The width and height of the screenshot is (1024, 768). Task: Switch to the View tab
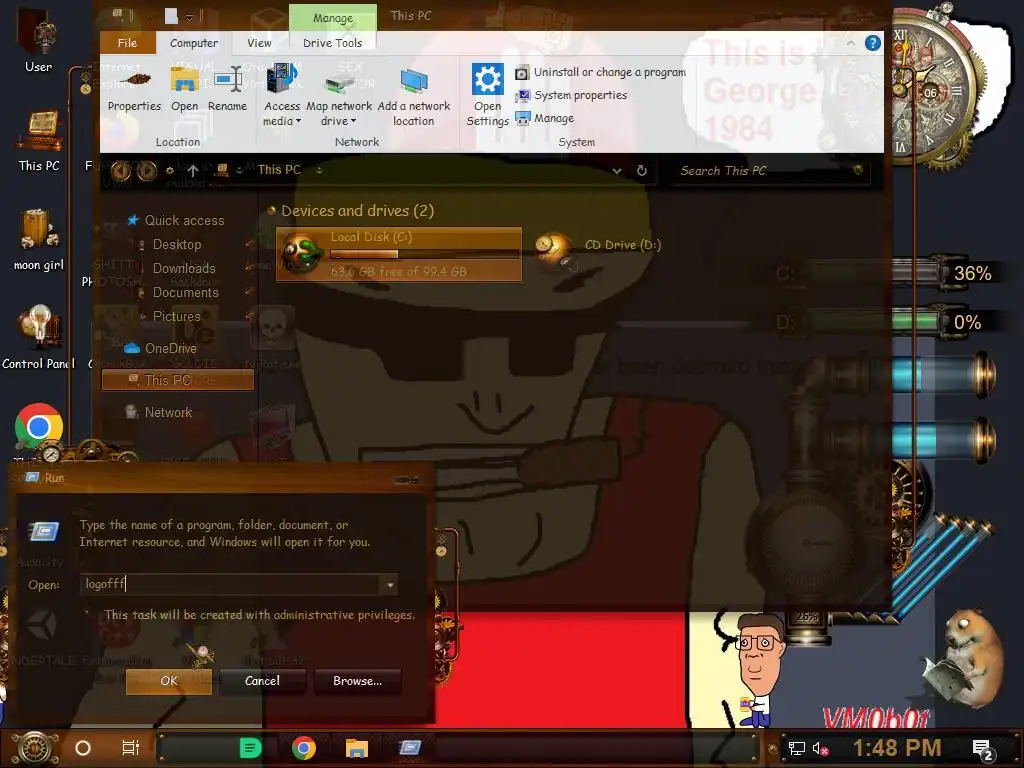259,43
